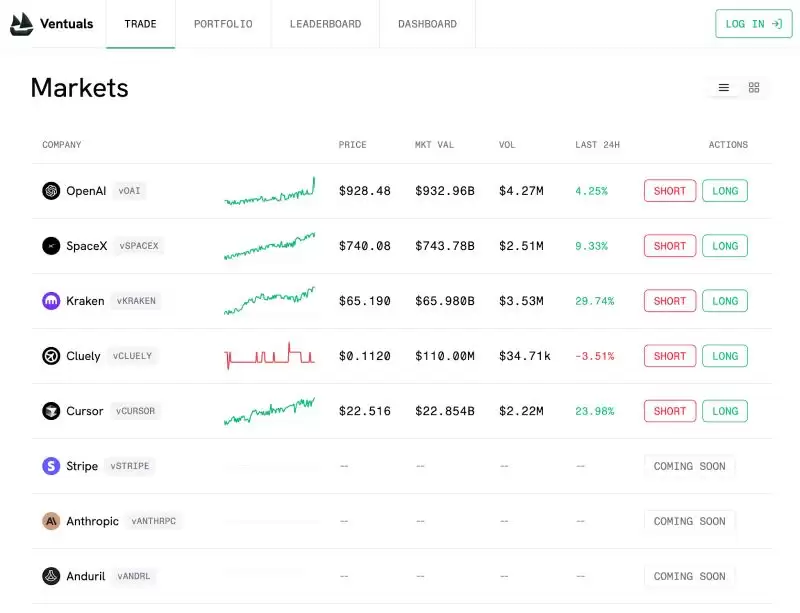Click the Log In button

click(754, 24)
